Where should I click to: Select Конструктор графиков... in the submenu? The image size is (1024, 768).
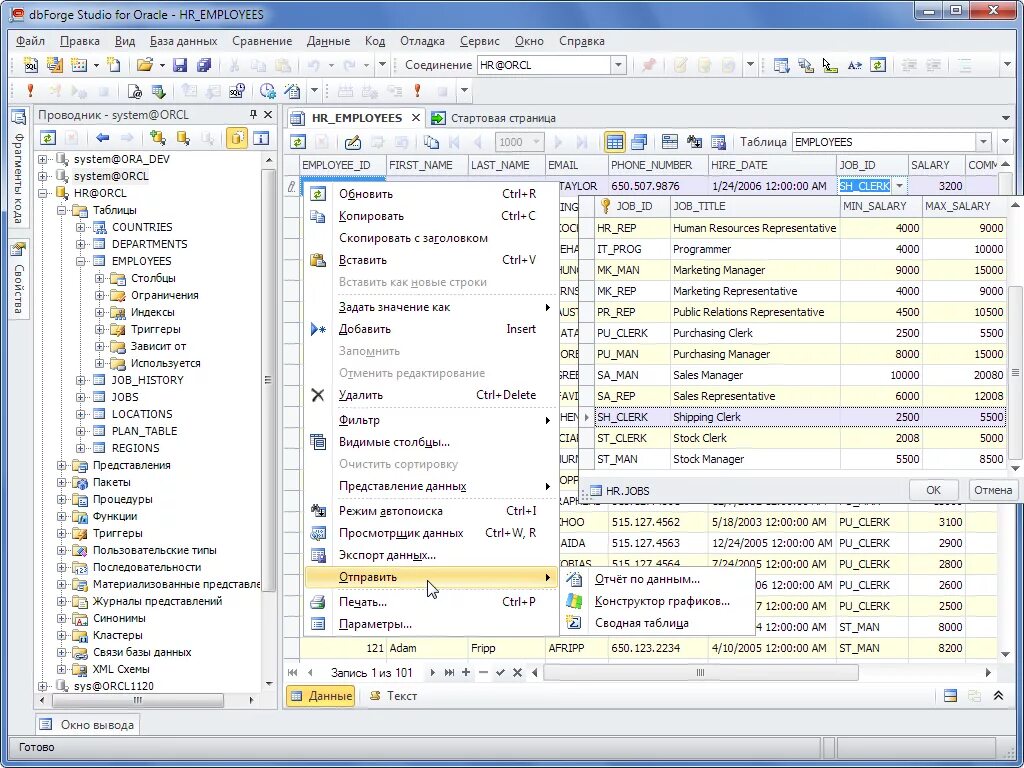pos(657,601)
